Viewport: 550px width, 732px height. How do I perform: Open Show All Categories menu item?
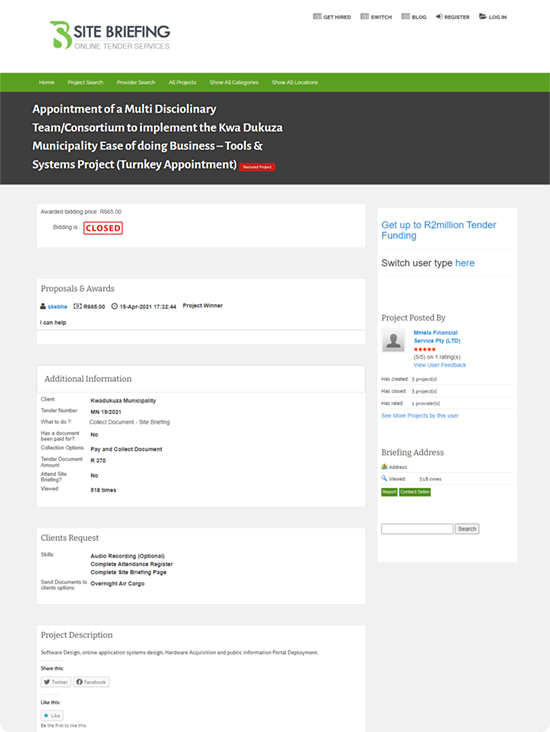point(234,82)
